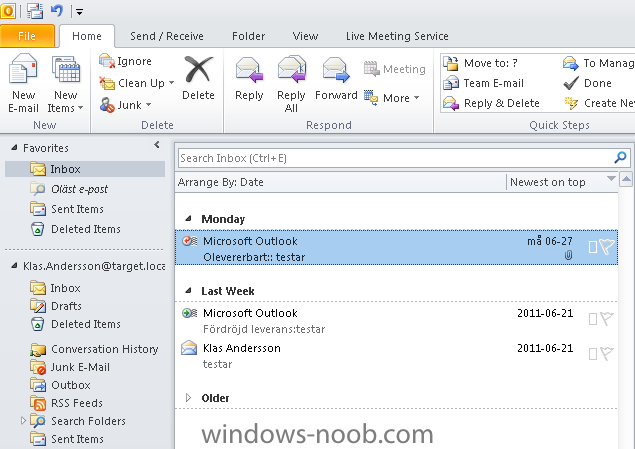Switch to the Send / Receive tab
635x449 pixels.
point(166,36)
